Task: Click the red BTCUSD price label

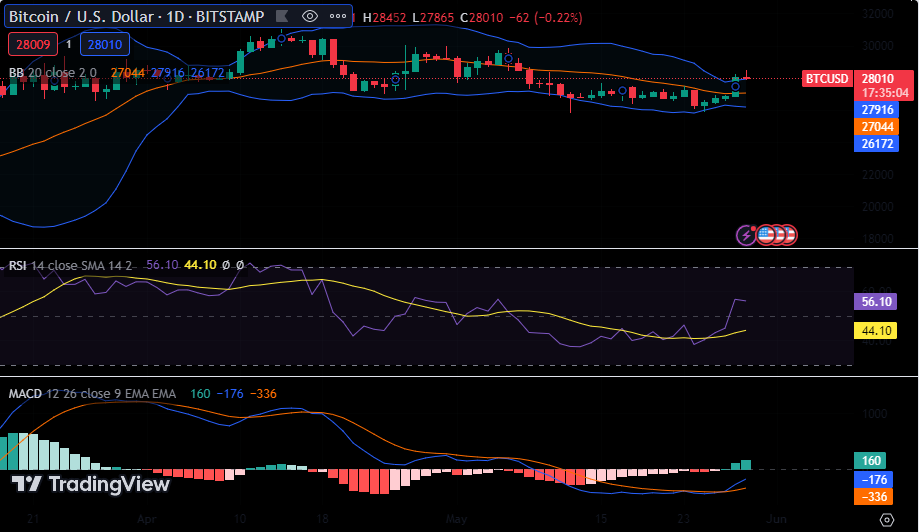Action: (x=829, y=79)
